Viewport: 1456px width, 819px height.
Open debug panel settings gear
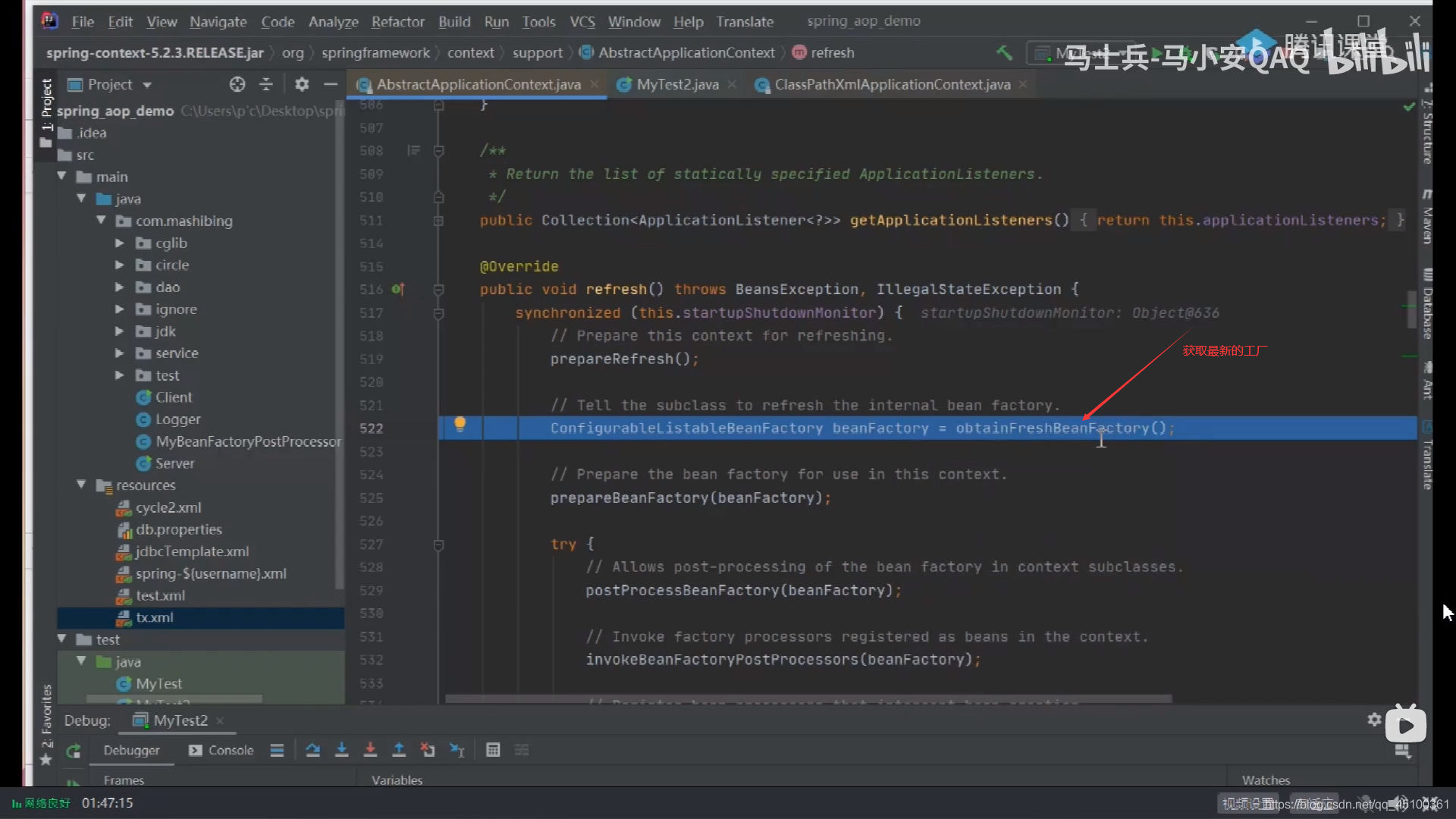(x=1374, y=720)
